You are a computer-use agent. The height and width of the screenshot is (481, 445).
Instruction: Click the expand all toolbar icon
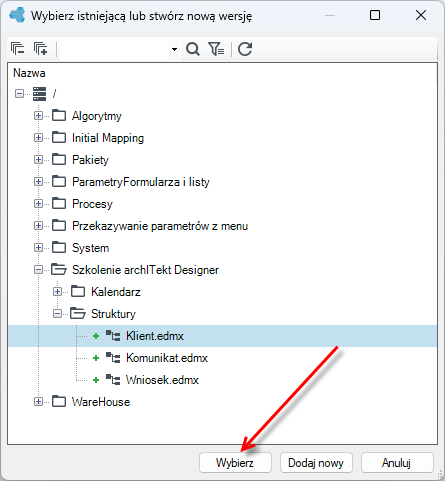point(40,49)
